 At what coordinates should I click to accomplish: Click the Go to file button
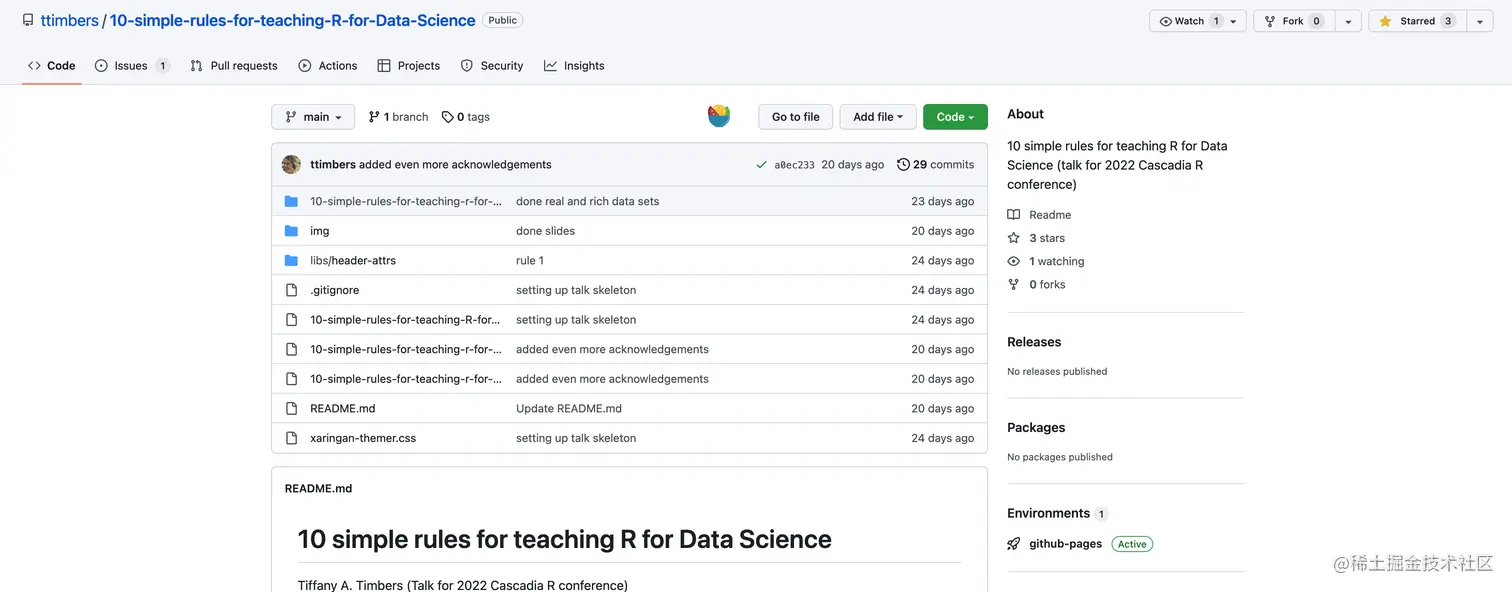tap(795, 116)
